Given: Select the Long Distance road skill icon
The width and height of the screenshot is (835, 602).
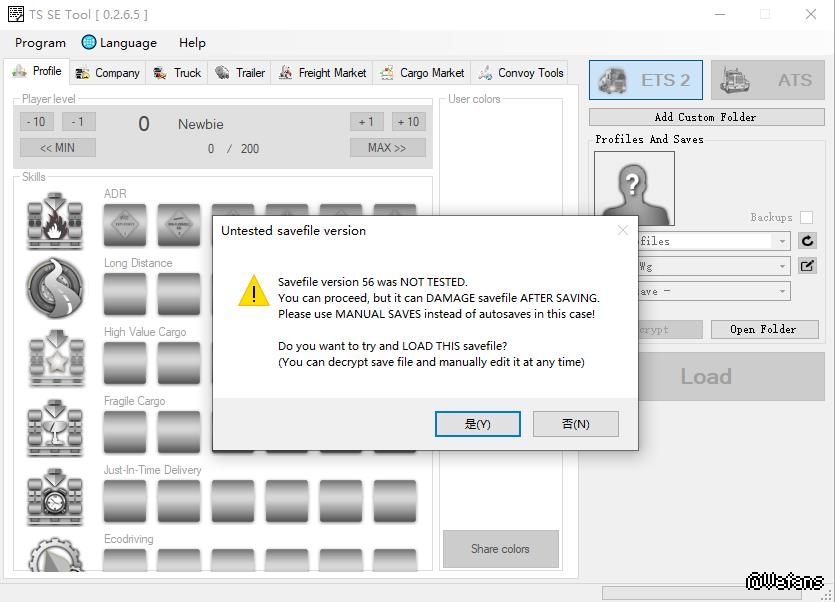Looking at the screenshot, I should 55,288.
